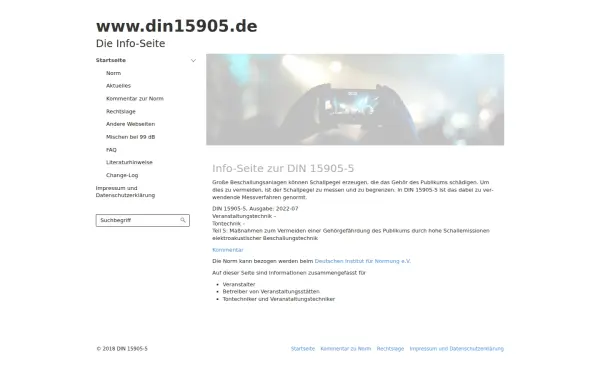Click the Die Info-Seite subtitle

(x=130, y=44)
